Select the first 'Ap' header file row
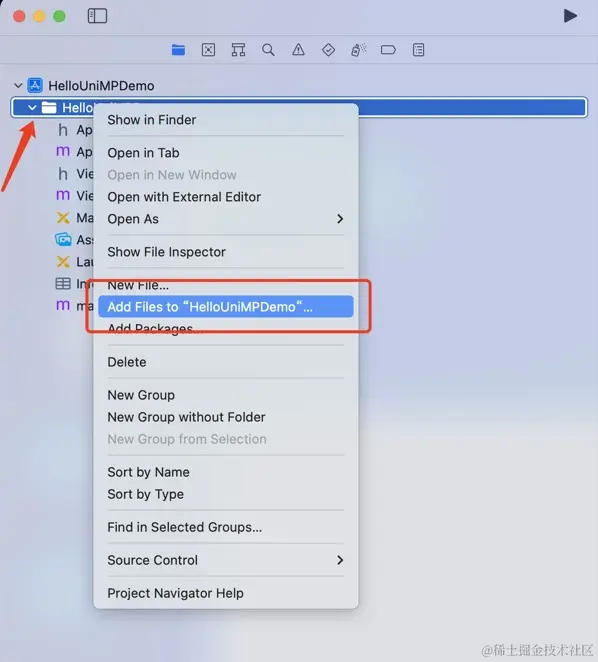Screen dimensions: 598x662 coord(74,130)
